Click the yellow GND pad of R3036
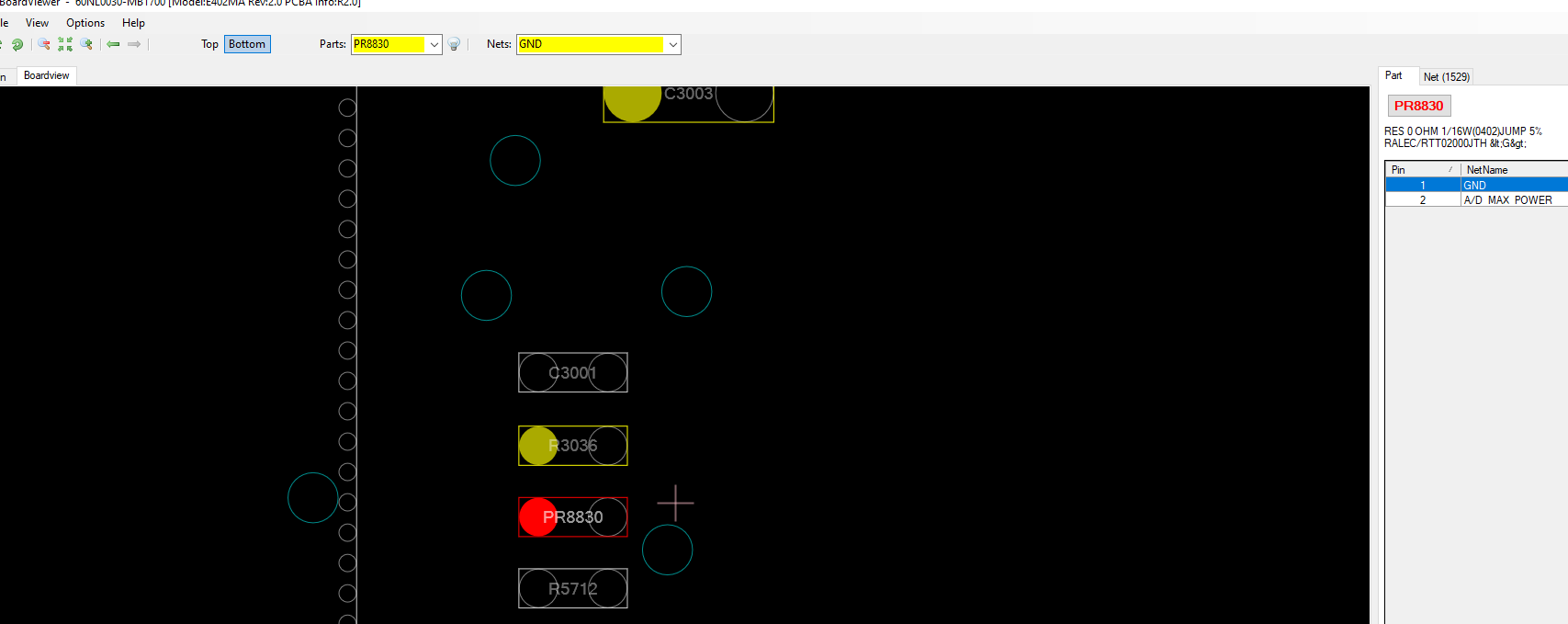This screenshot has height=624, width=1568. tap(538, 446)
